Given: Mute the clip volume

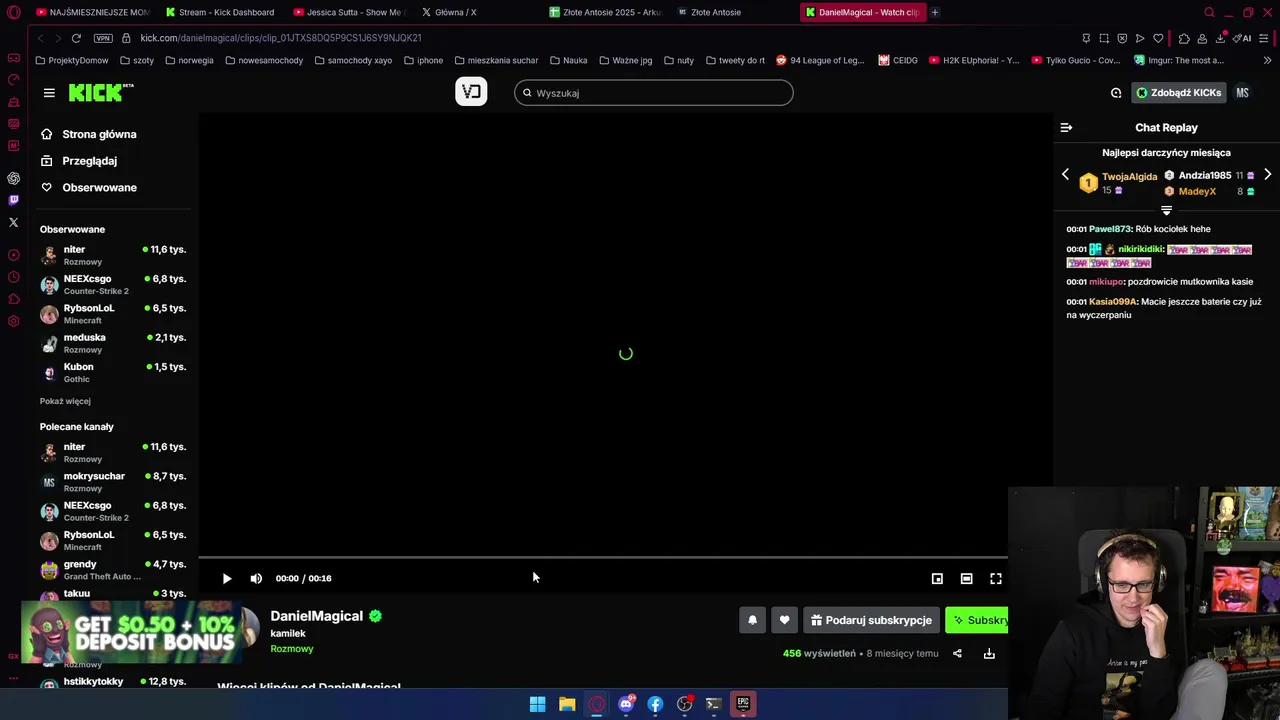Looking at the screenshot, I should click(x=256, y=578).
